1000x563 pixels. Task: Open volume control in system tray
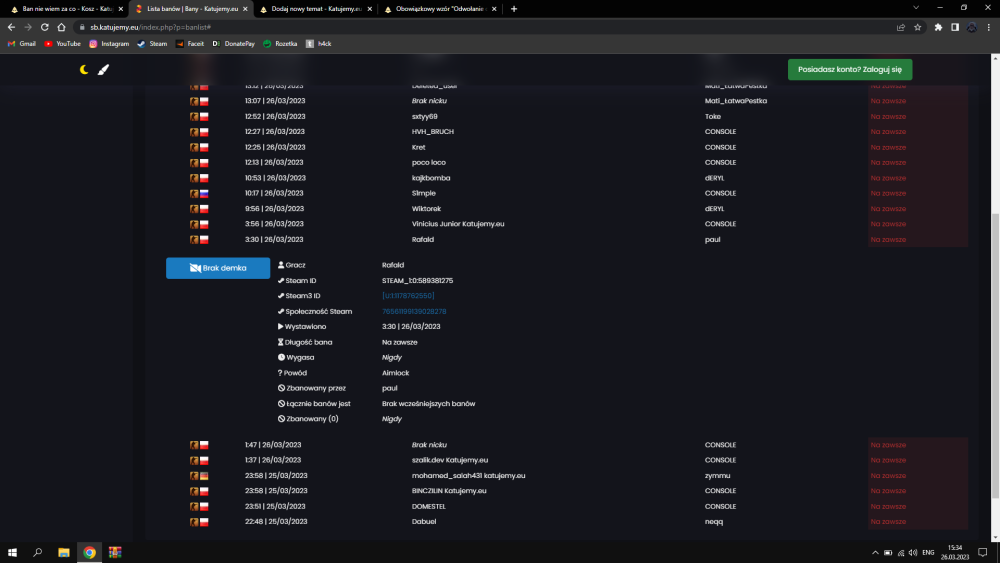point(913,553)
